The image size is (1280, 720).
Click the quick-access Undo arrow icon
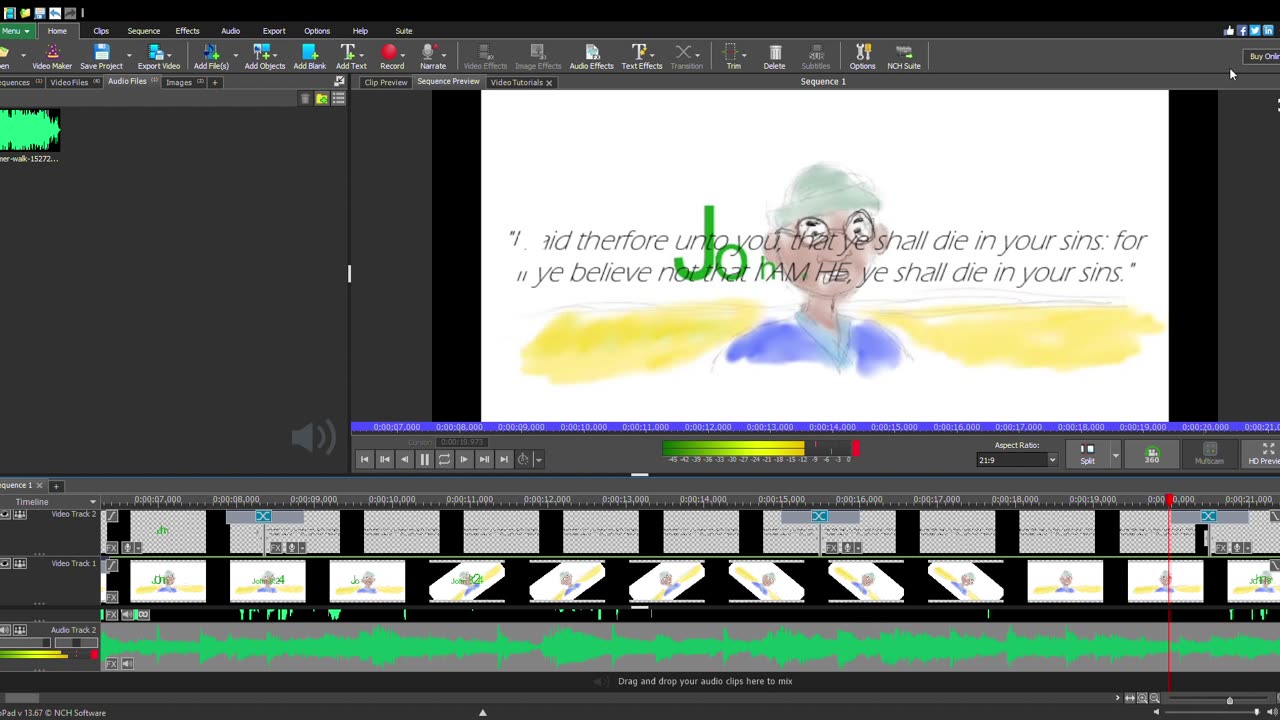(x=55, y=13)
